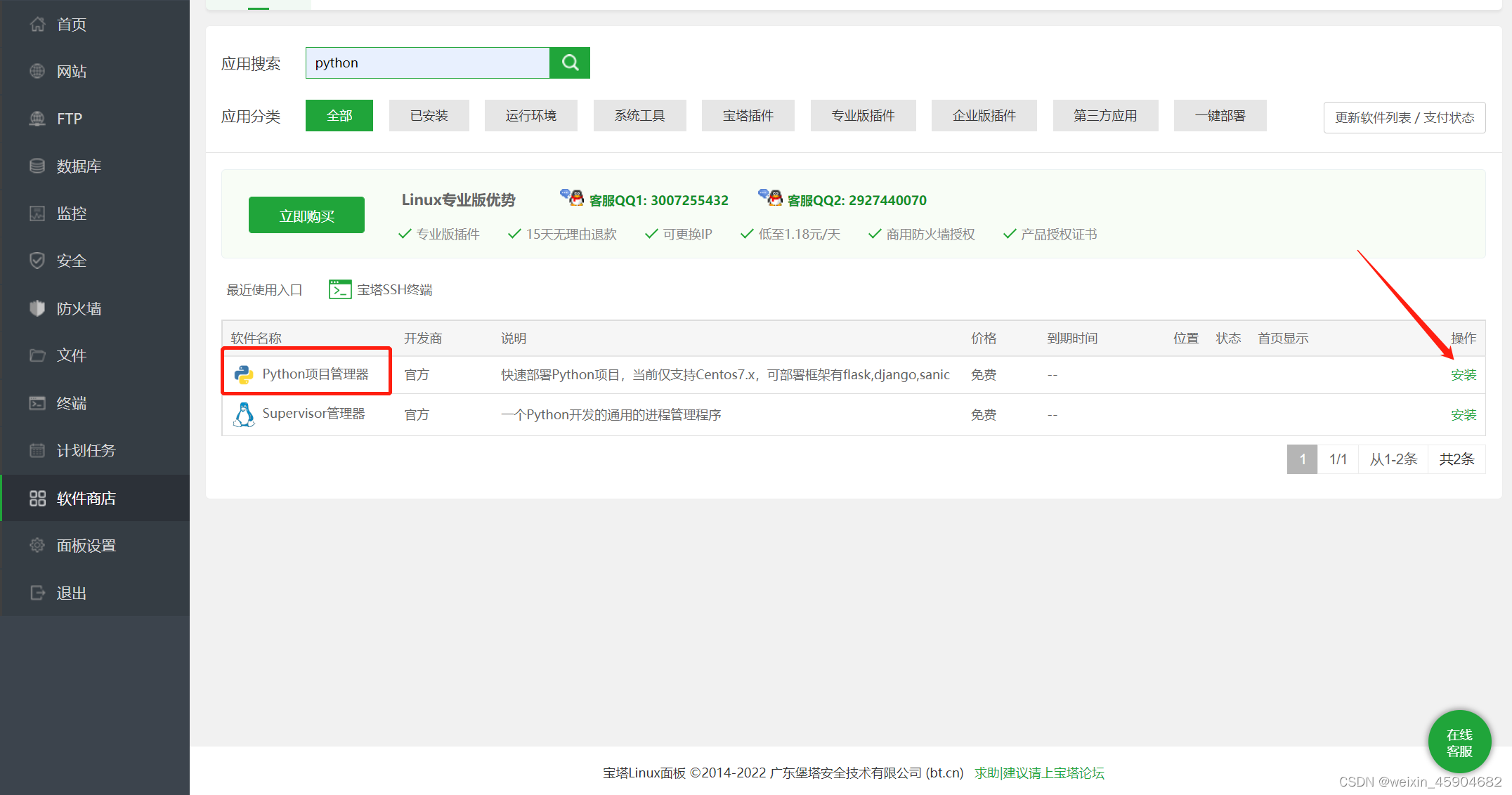
Task: Click the shield-check icon for 安全
Action: [x=37, y=261]
